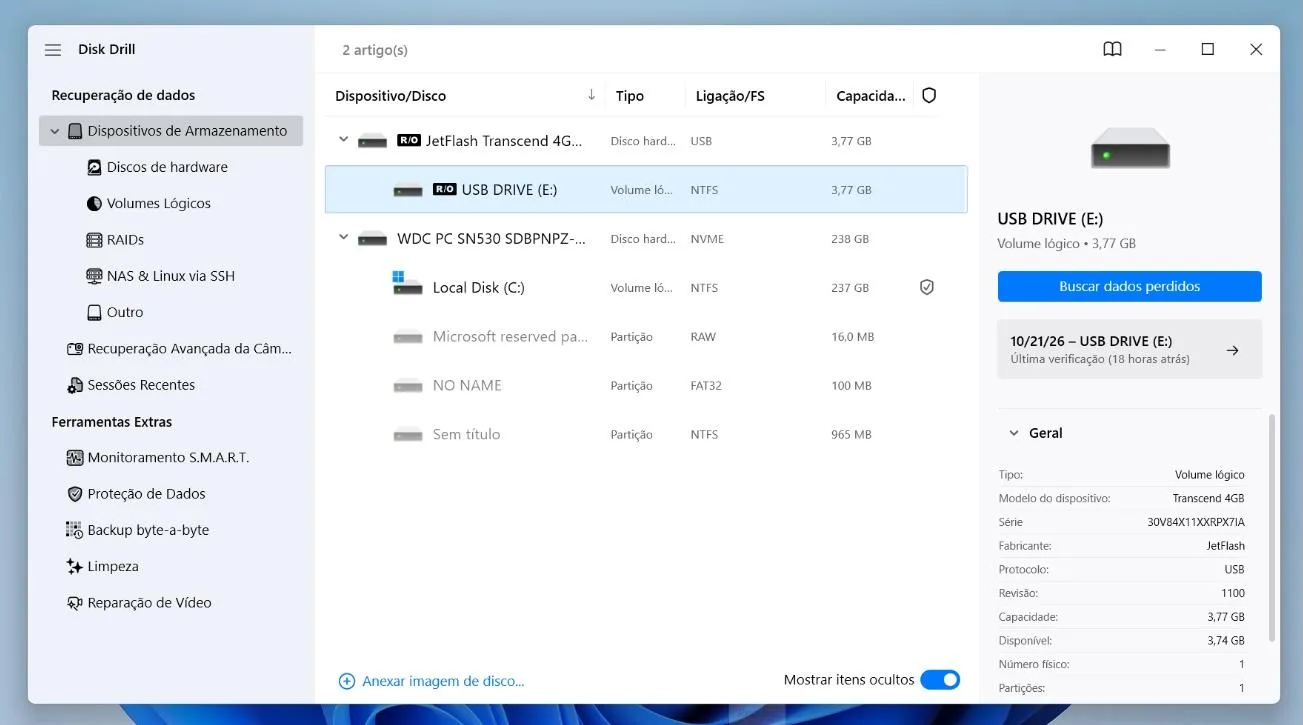This screenshot has width=1303, height=725.
Task: Click the 2 artigo(s) count text
Action: 375,50
